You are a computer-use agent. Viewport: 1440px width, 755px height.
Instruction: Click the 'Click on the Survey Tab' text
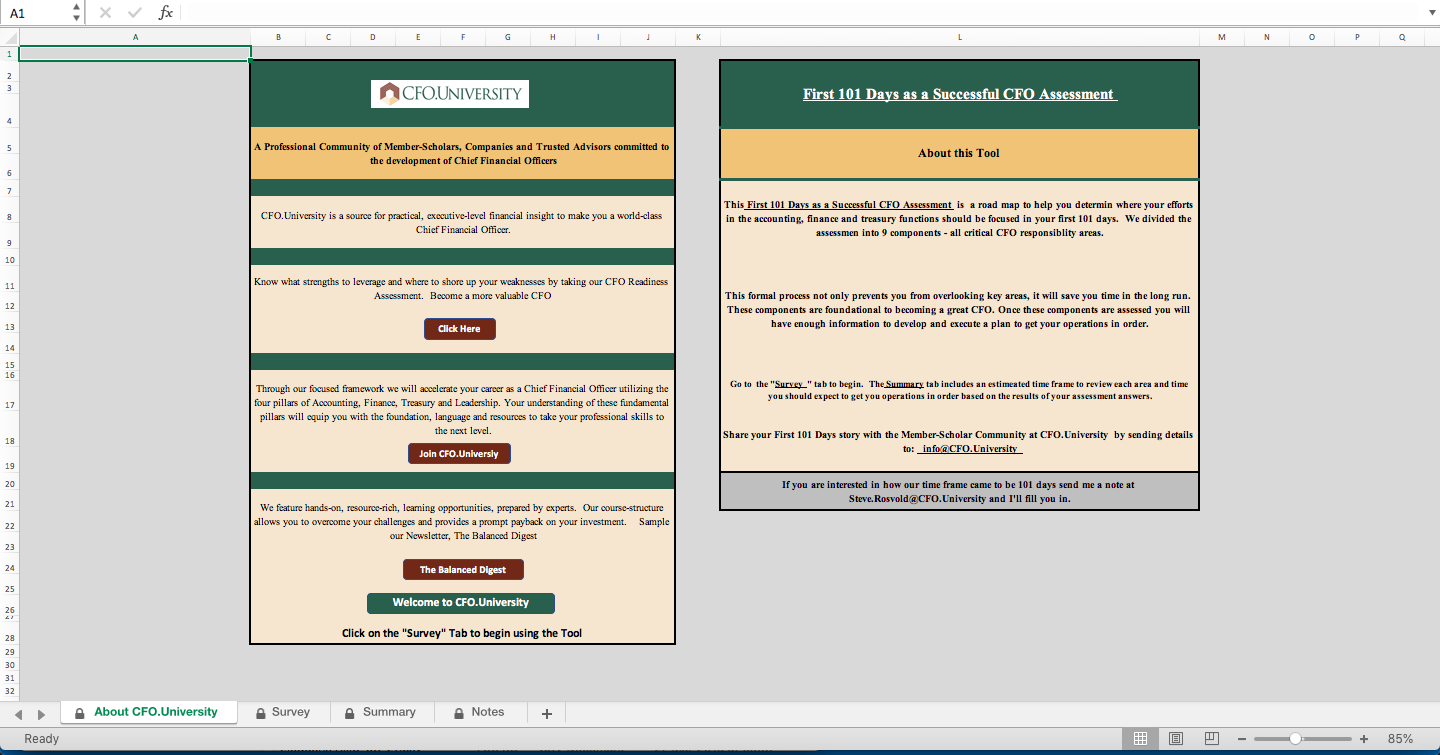462,633
